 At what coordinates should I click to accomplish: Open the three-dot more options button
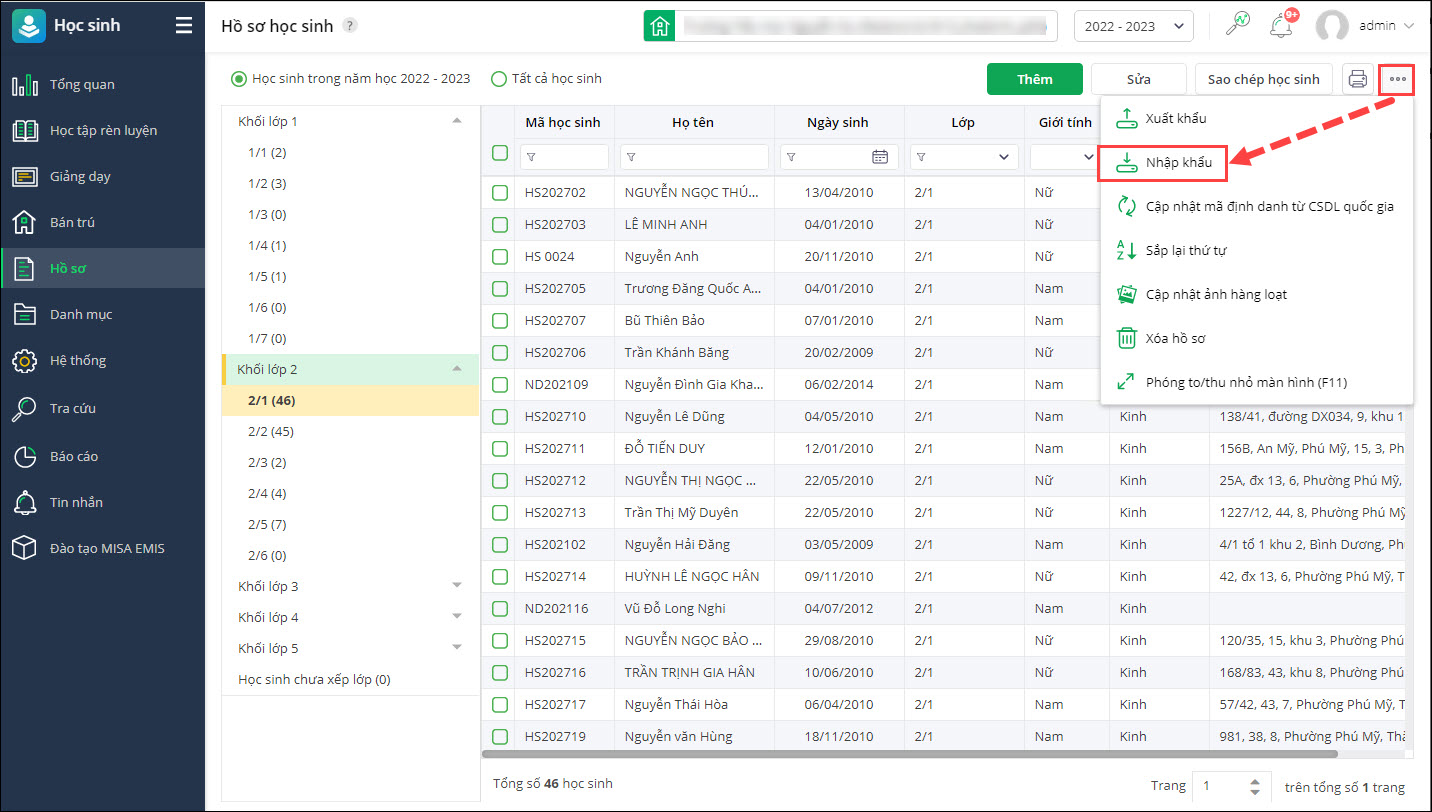coord(1397,79)
